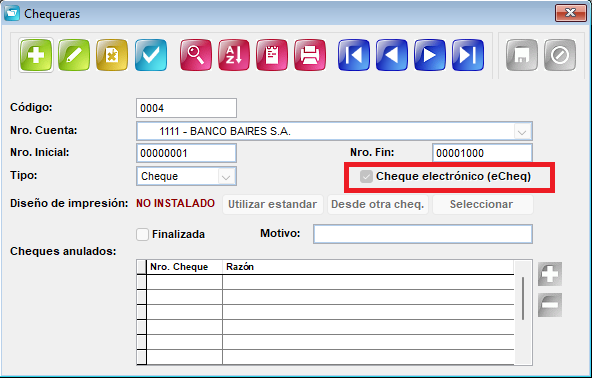Click the NO INSTALADO status text

(176, 204)
